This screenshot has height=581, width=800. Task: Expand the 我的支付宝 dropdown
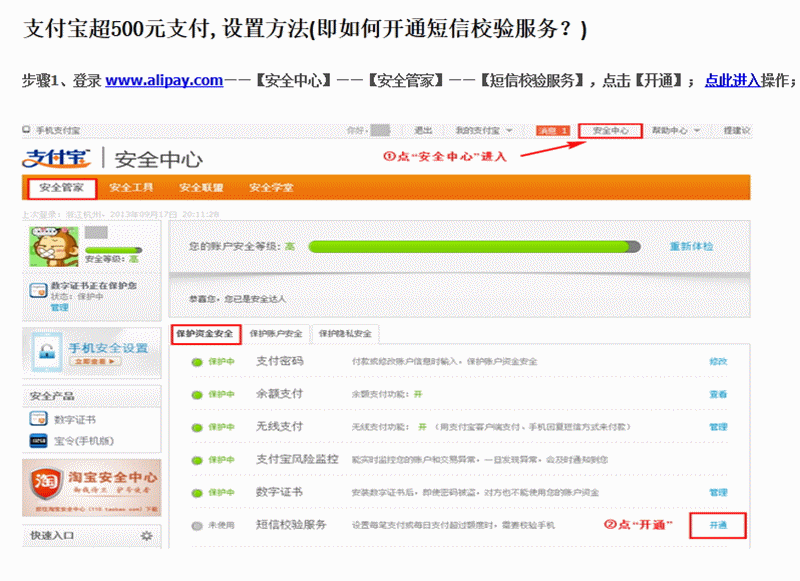pyautogui.click(x=483, y=131)
